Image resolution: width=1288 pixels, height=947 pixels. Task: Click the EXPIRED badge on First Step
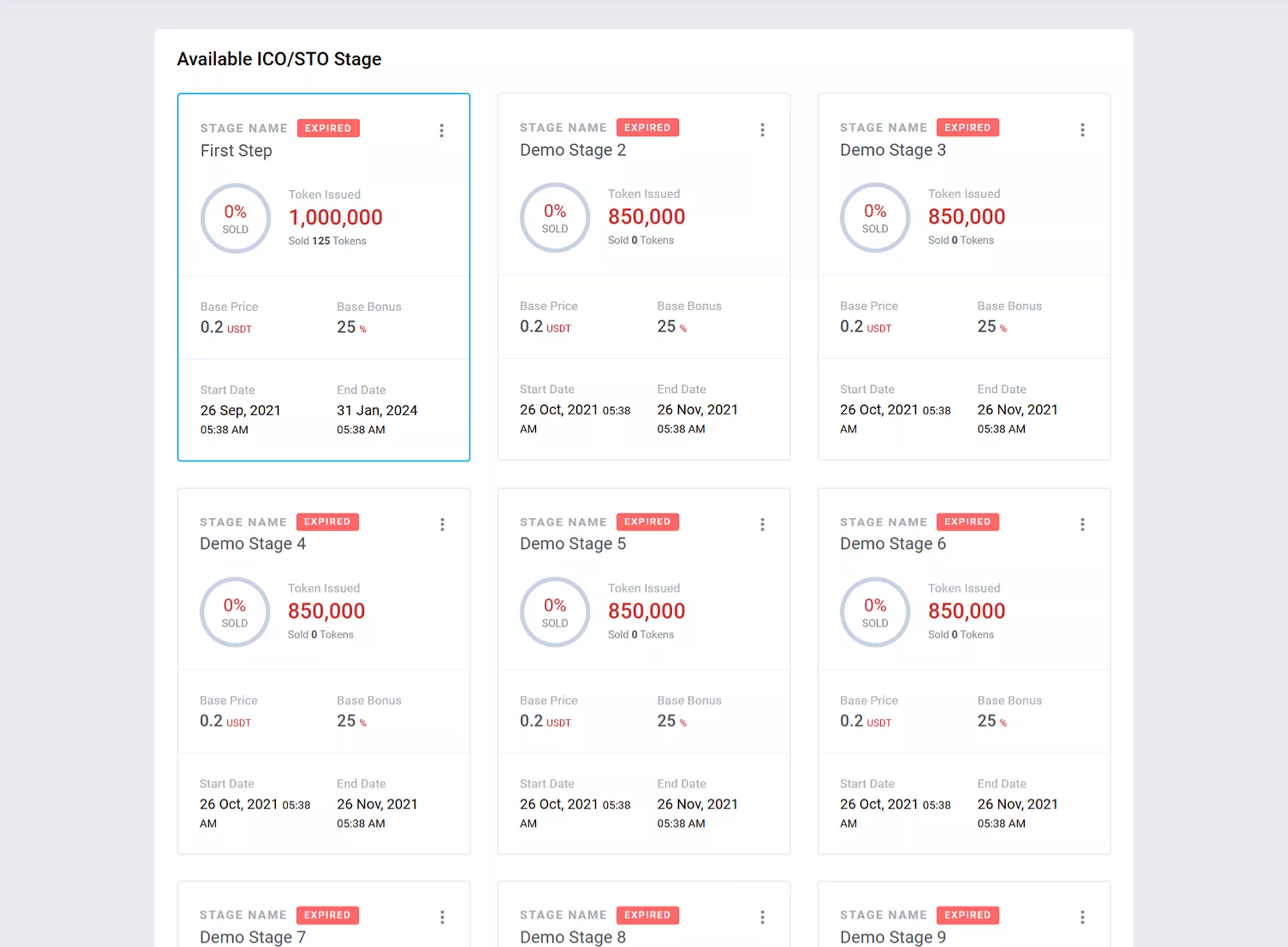[x=328, y=128]
